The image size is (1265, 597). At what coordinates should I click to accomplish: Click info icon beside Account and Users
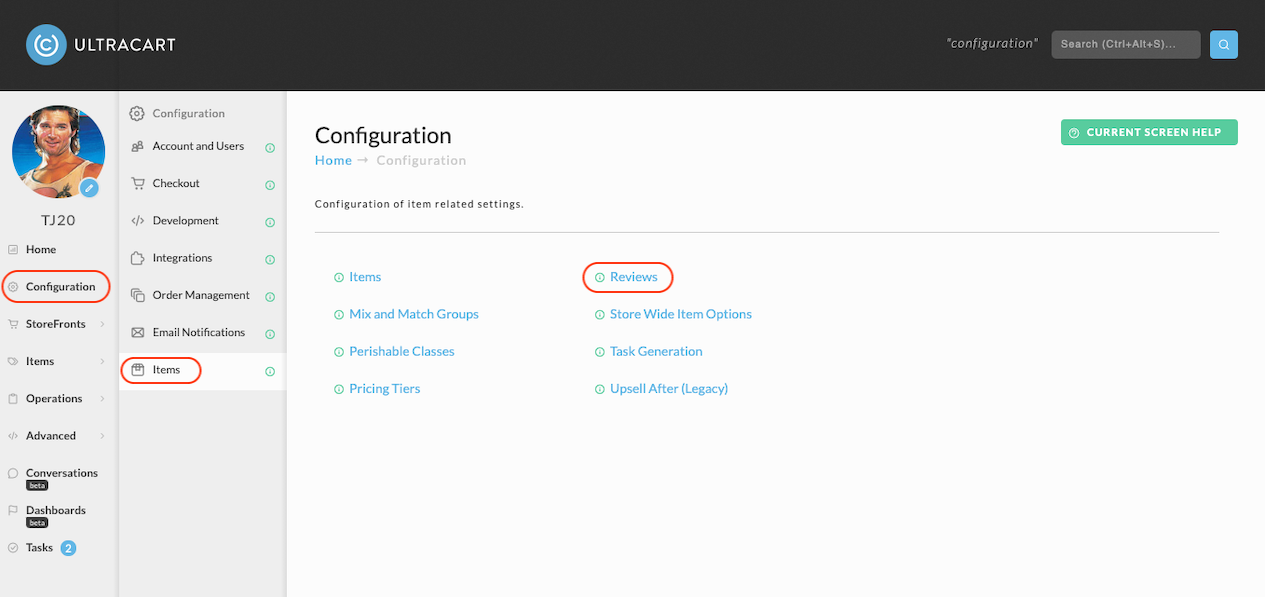(x=270, y=148)
